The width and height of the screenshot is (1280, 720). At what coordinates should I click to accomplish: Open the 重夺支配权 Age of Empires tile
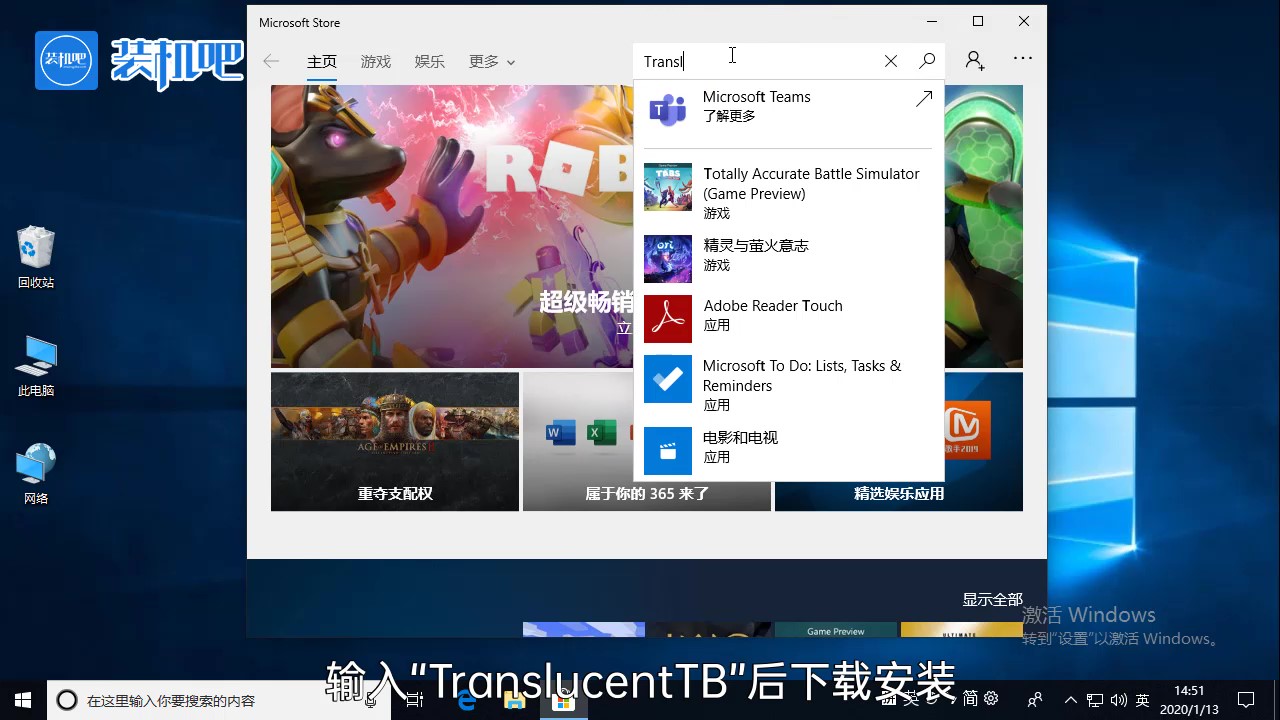[395, 441]
